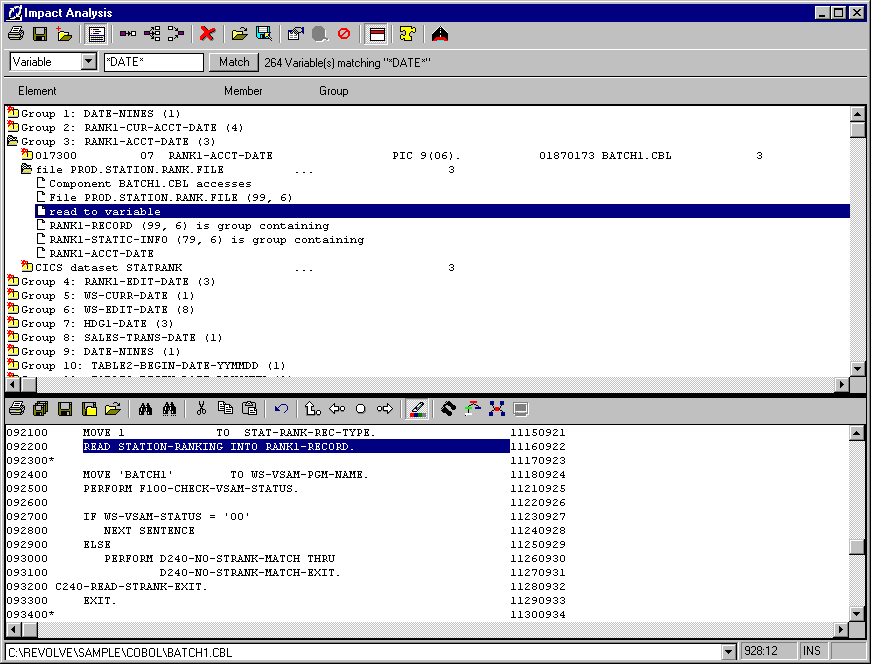Toggle the list view button in top toolbar
The height and width of the screenshot is (664, 871).
96,34
